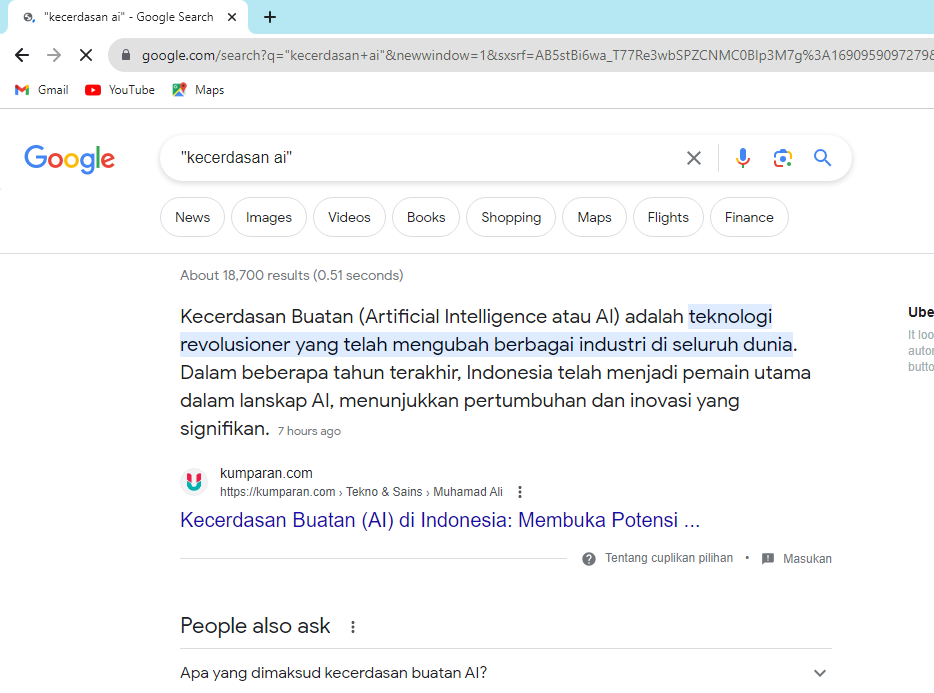The image size is (934, 693).
Task: Open kumparan result options menu
Action: click(x=520, y=492)
